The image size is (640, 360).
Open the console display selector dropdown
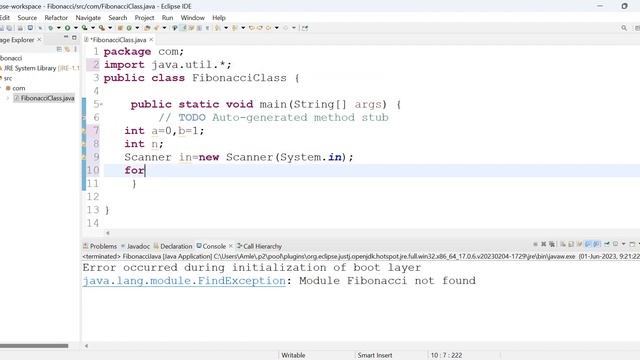point(624,244)
